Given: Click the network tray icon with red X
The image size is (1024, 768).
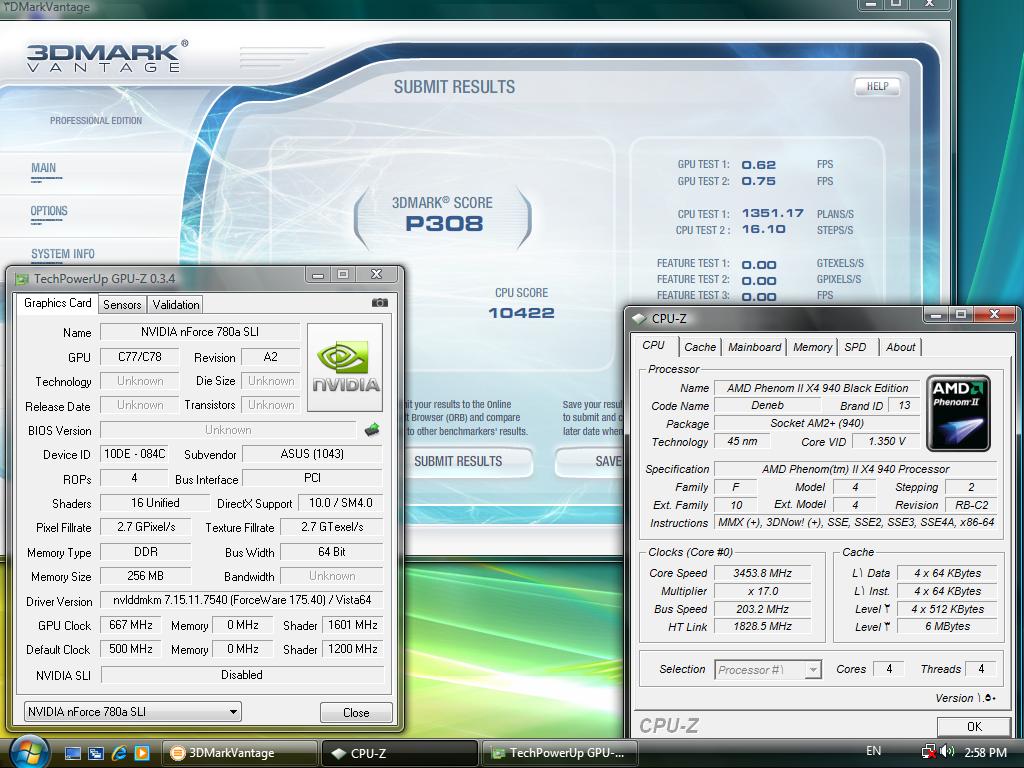Looking at the screenshot, I should 928,752.
